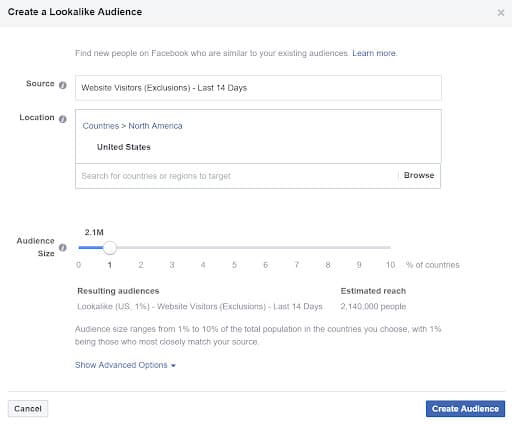Screen dimensions: 512x425
Task: Open the Browse locations dropdown
Action: 419,175
